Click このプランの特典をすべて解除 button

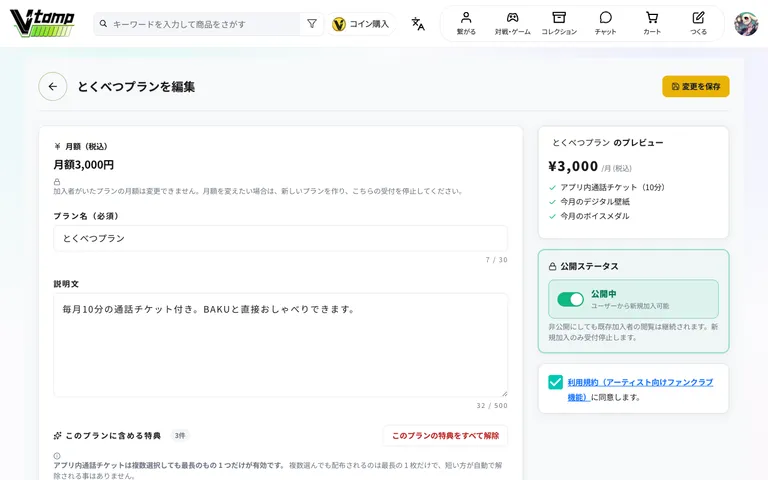click(x=445, y=435)
